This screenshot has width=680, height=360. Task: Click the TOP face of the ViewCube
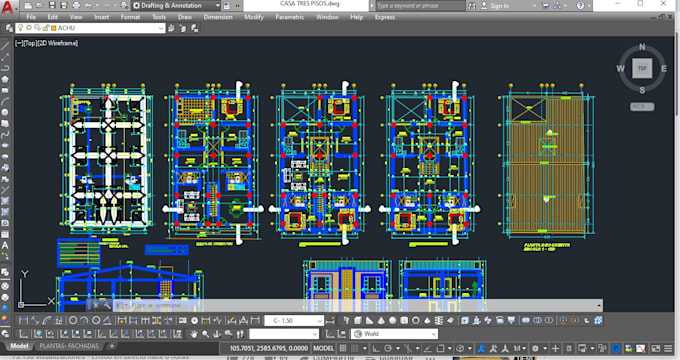(x=642, y=69)
